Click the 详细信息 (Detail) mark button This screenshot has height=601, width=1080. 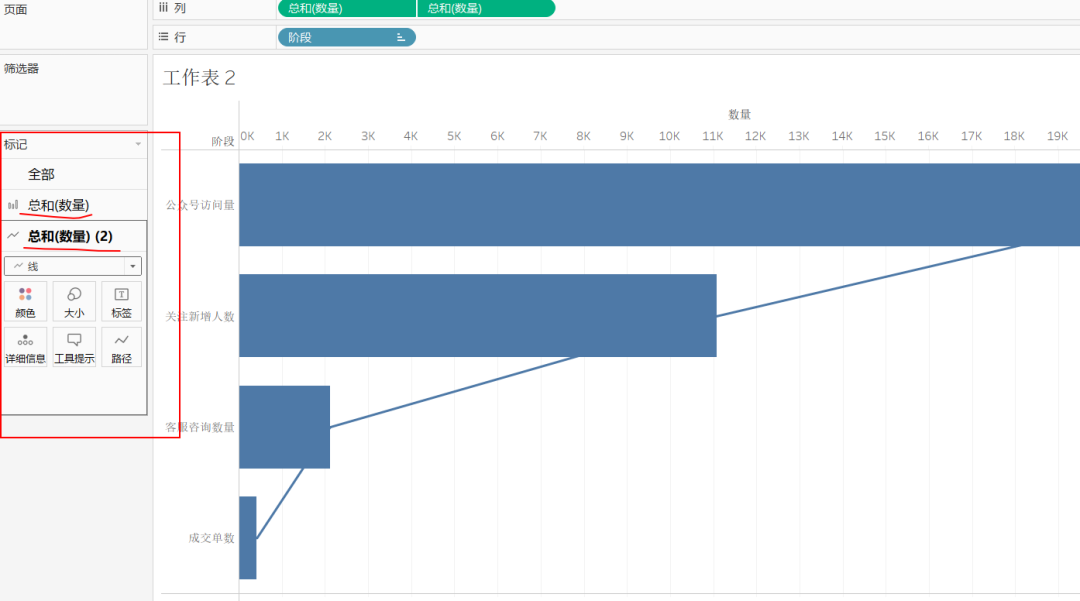(25, 347)
